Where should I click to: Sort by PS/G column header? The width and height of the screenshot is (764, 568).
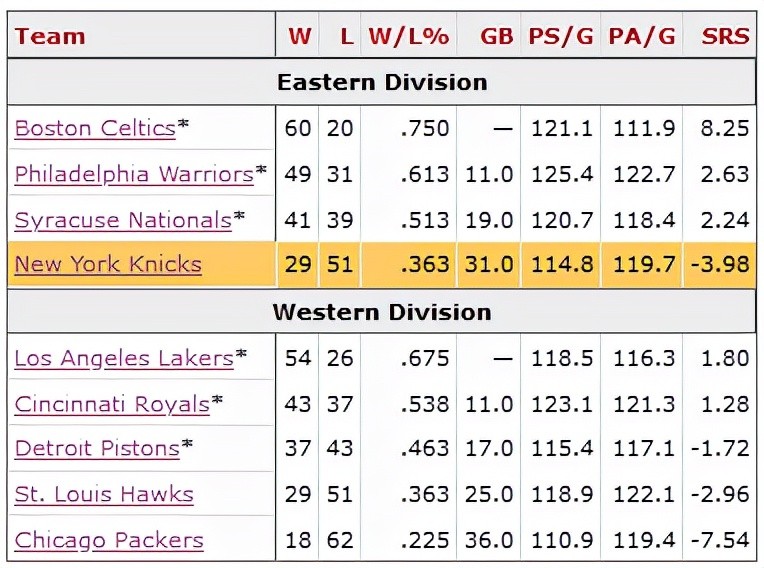click(560, 37)
